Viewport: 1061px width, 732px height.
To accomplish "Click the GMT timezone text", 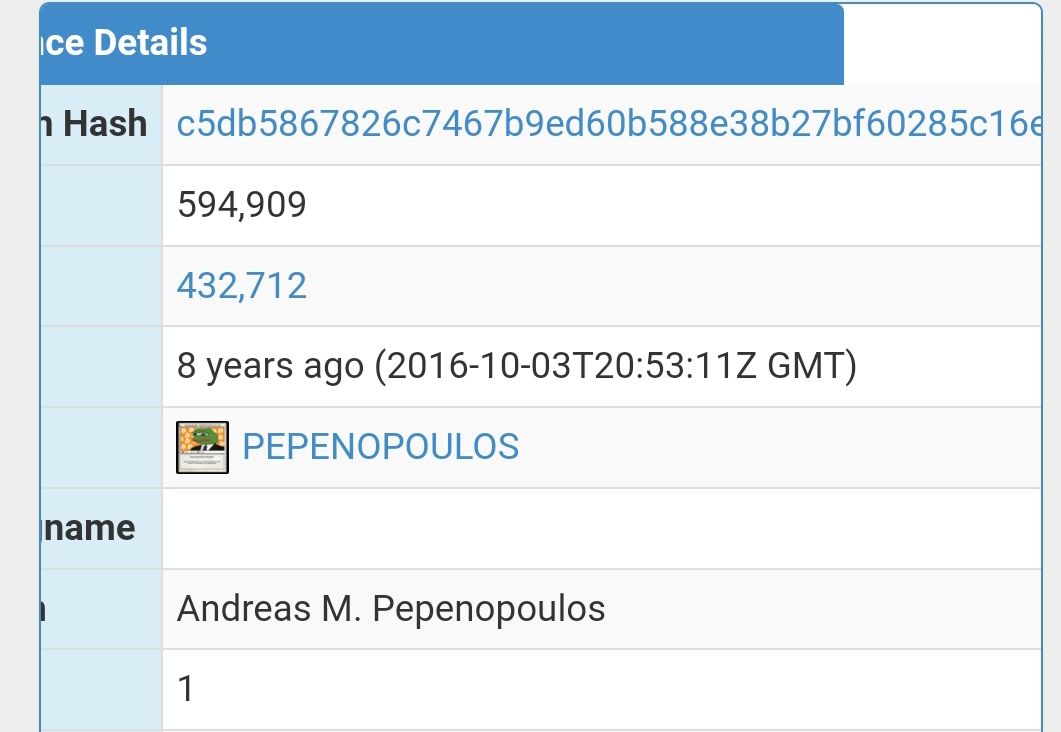I will (805, 366).
